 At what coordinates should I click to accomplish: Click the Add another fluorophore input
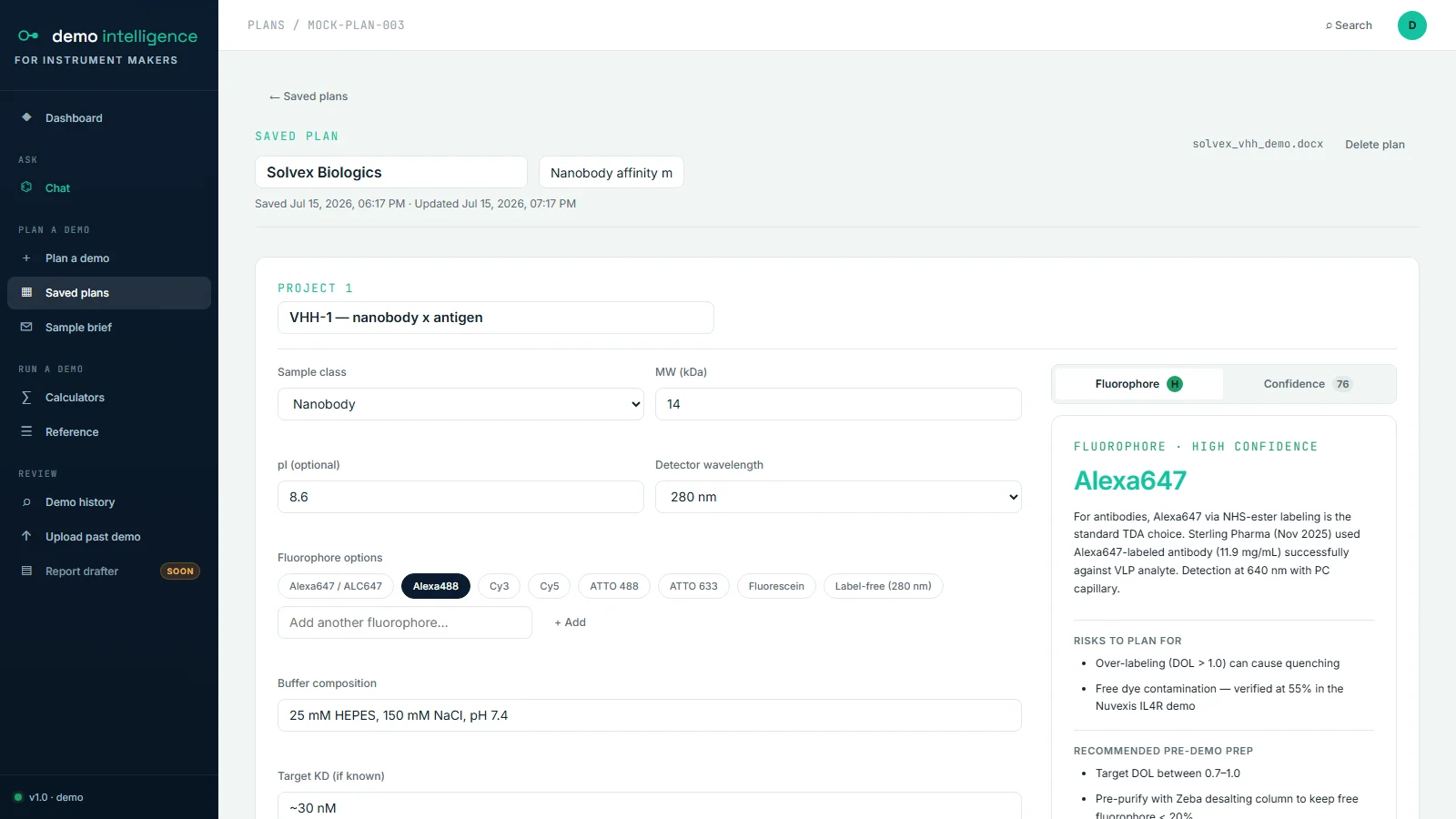[405, 622]
